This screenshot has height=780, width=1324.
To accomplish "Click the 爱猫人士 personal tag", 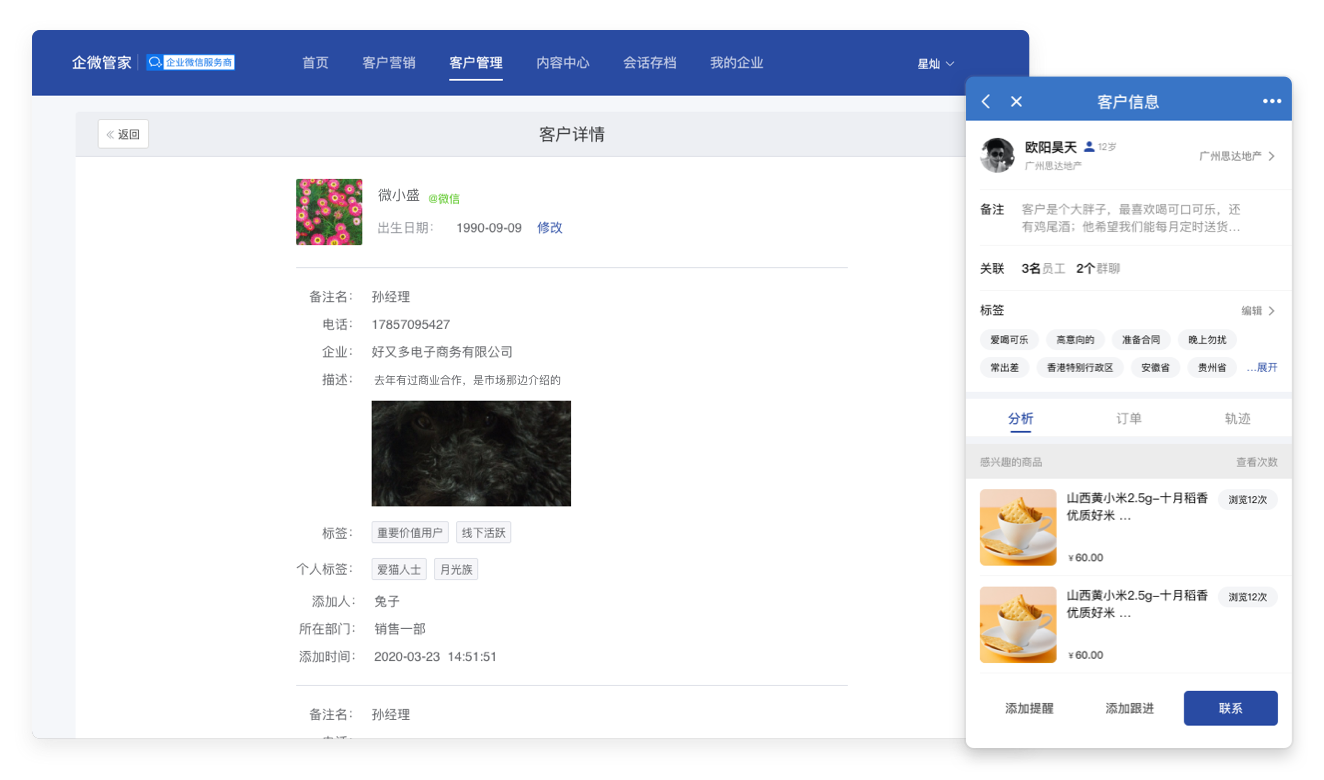I will click(399, 569).
